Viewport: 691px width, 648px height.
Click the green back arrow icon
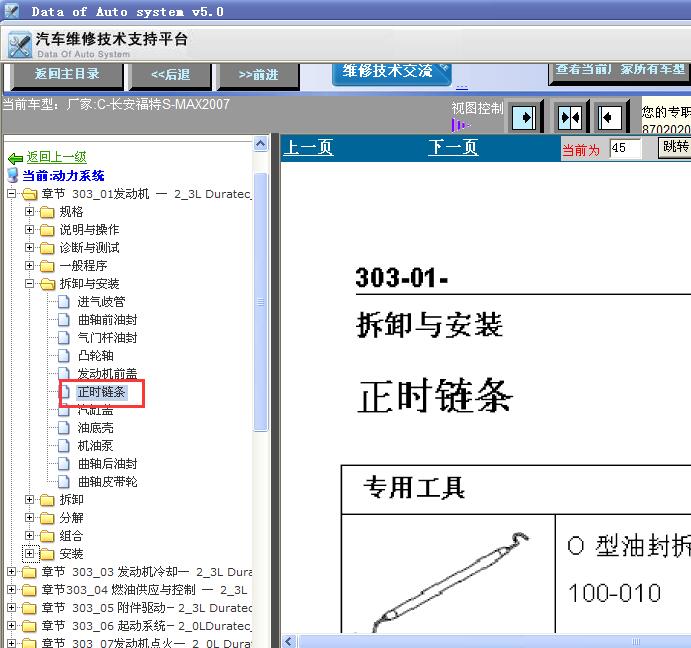click(x=15, y=158)
